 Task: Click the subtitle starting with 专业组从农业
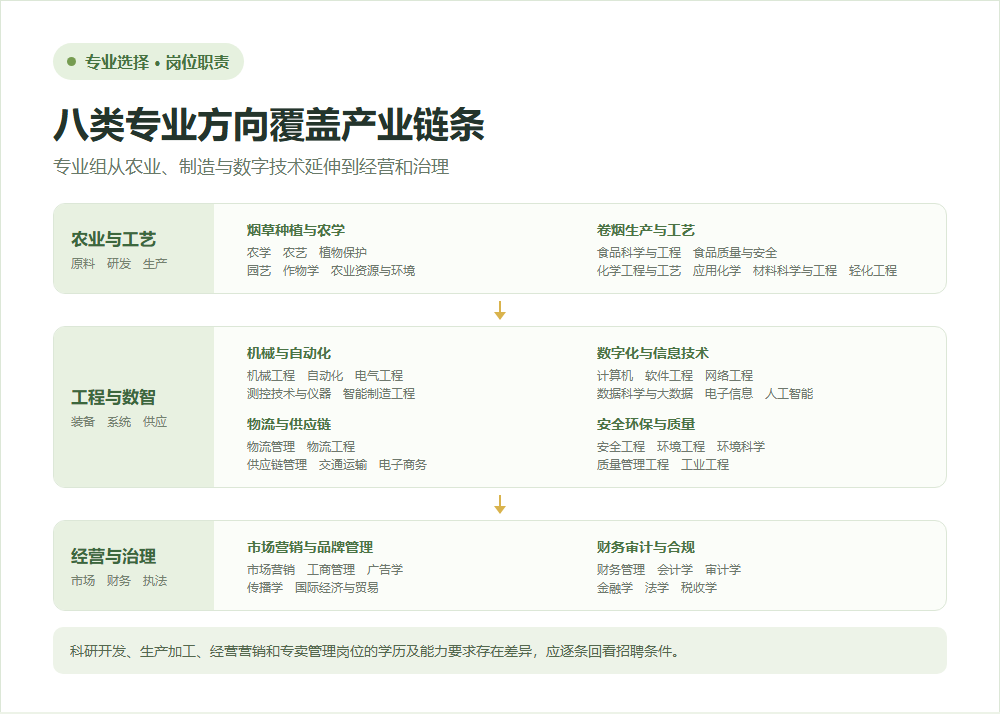click(x=251, y=167)
